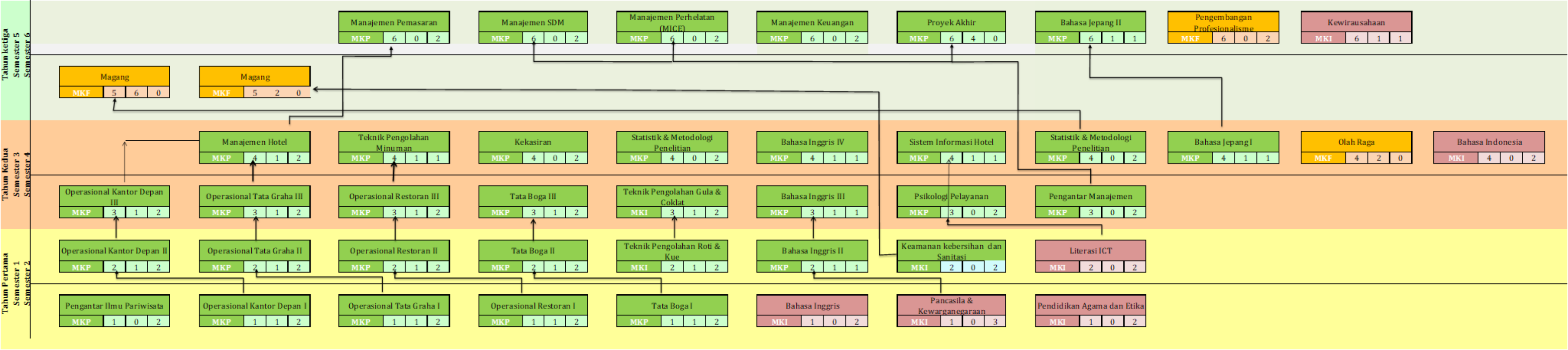The width and height of the screenshot is (1568, 350).
Task: Select the Proyek Akhir course box
Action: (x=951, y=22)
